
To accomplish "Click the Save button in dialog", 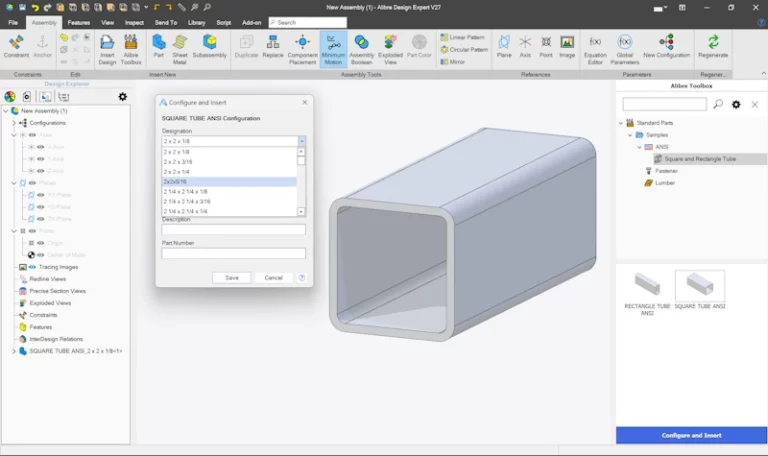I will 232,278.
